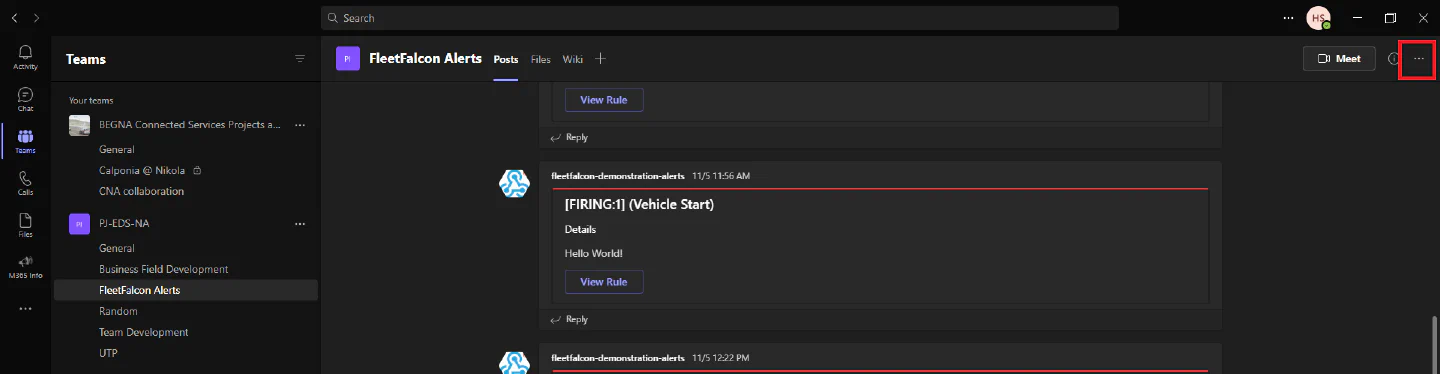Click bot avatar of 12:22 PM post
1440x374 pixels.
click(x=514, y=364)
